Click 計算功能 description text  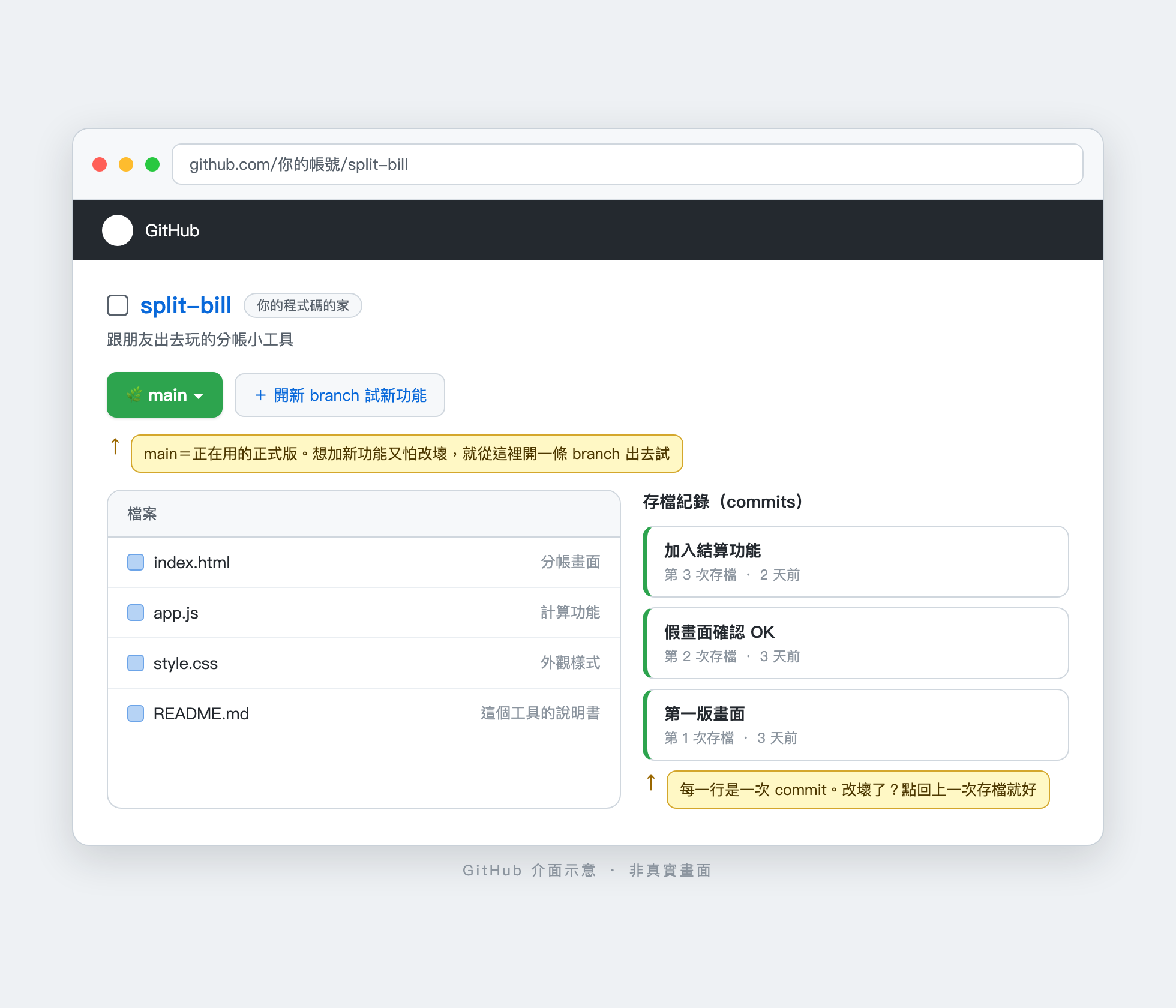coord(570,613)
